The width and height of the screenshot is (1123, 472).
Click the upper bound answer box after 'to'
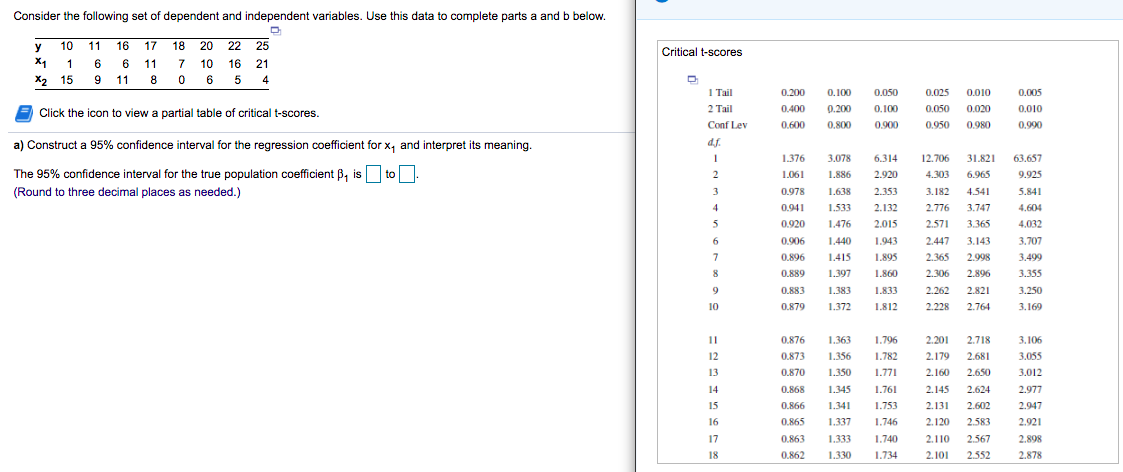pos(408,174)
